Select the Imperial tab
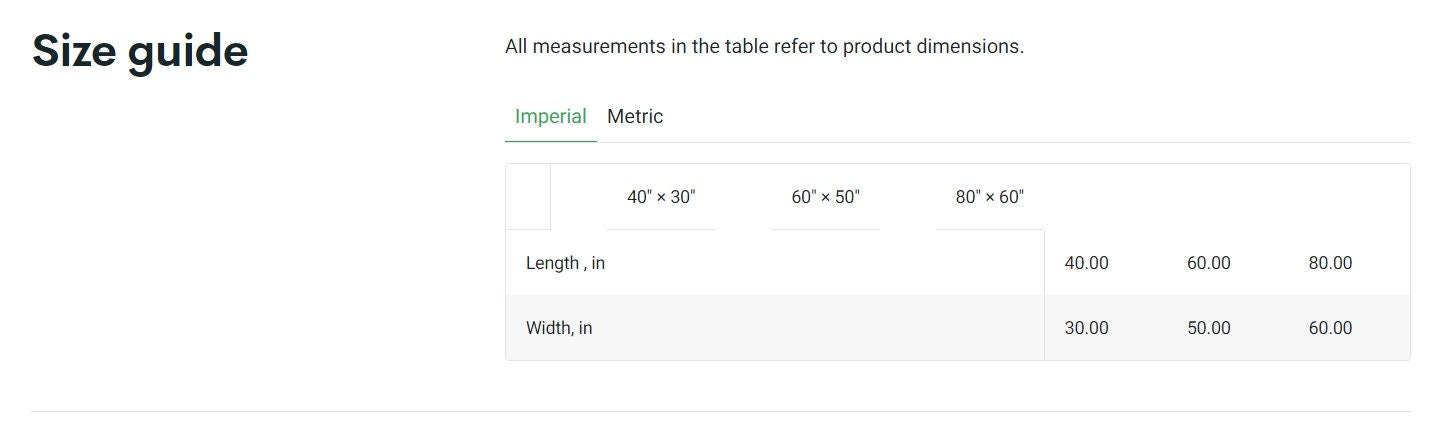The width and height of the screenshot is (1435, 443). coord(550,116)
